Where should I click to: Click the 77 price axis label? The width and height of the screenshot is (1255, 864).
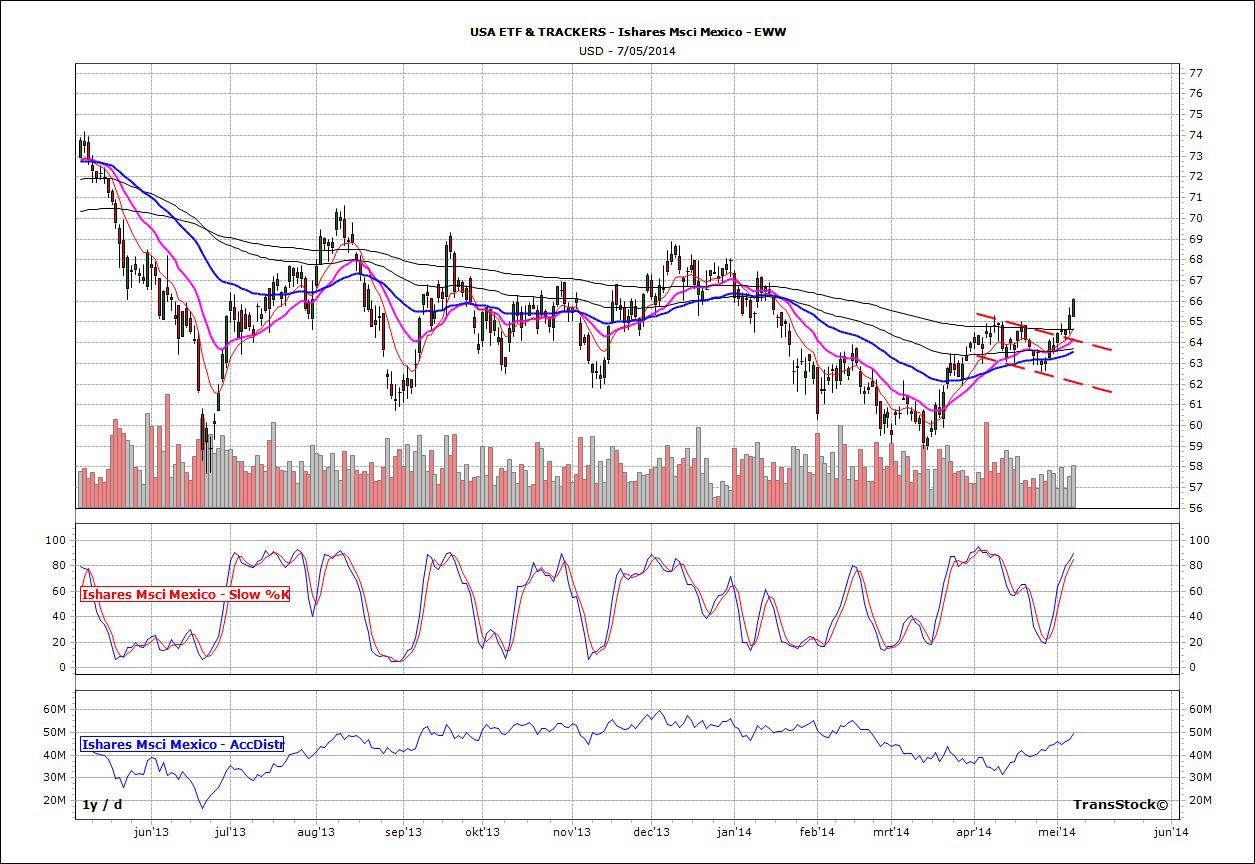(1196, 73)
